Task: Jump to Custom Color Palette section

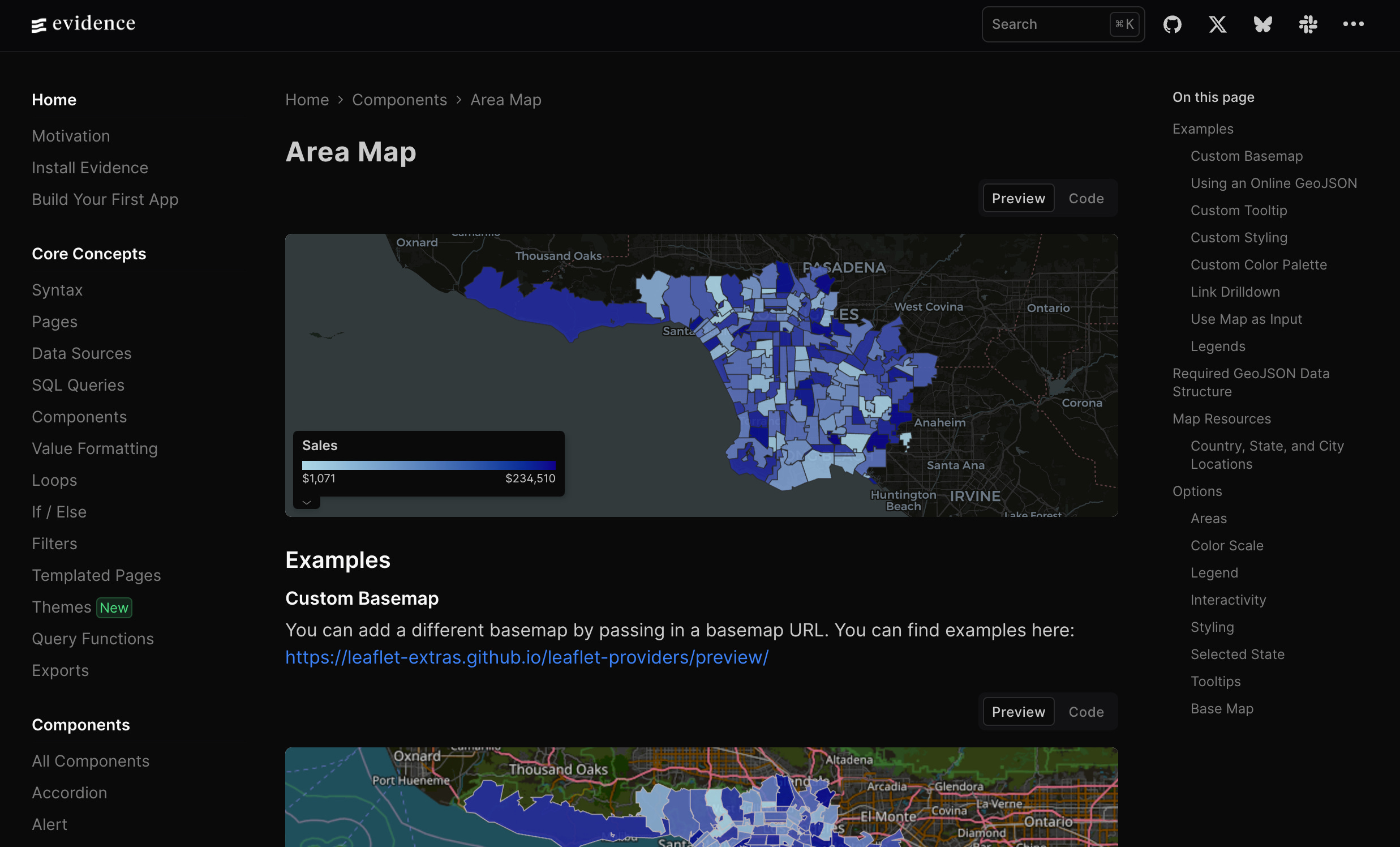Action: coord(1259,265)
